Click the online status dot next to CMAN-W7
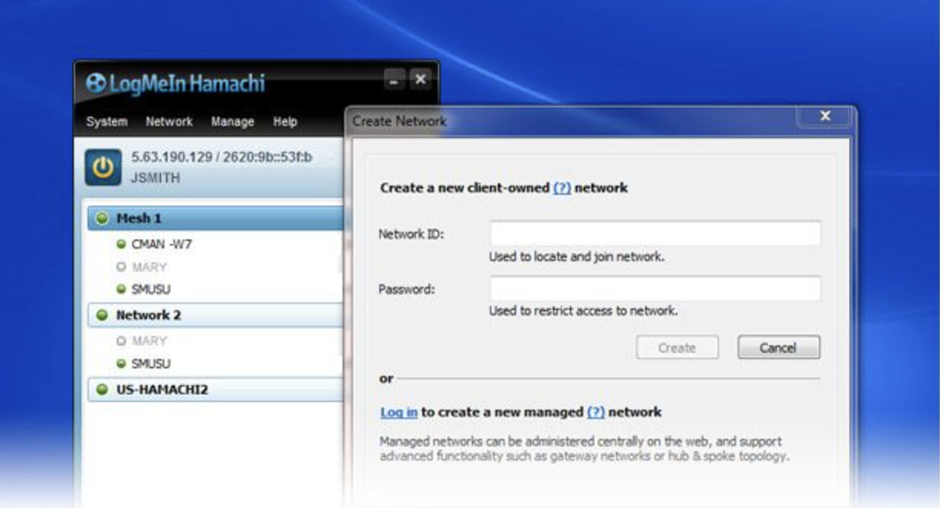 [x=121, y=244]
